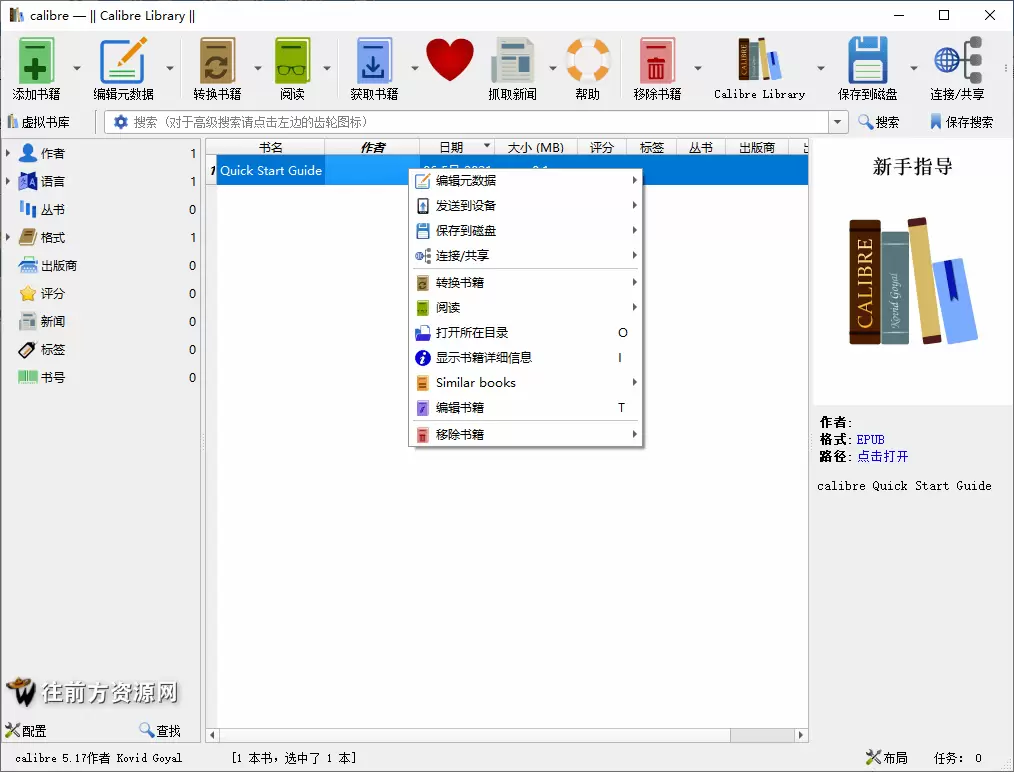Choose 连接/共享 in the context menu
The width and height of the screenshot is (1014, 772).
coord(526,255)
